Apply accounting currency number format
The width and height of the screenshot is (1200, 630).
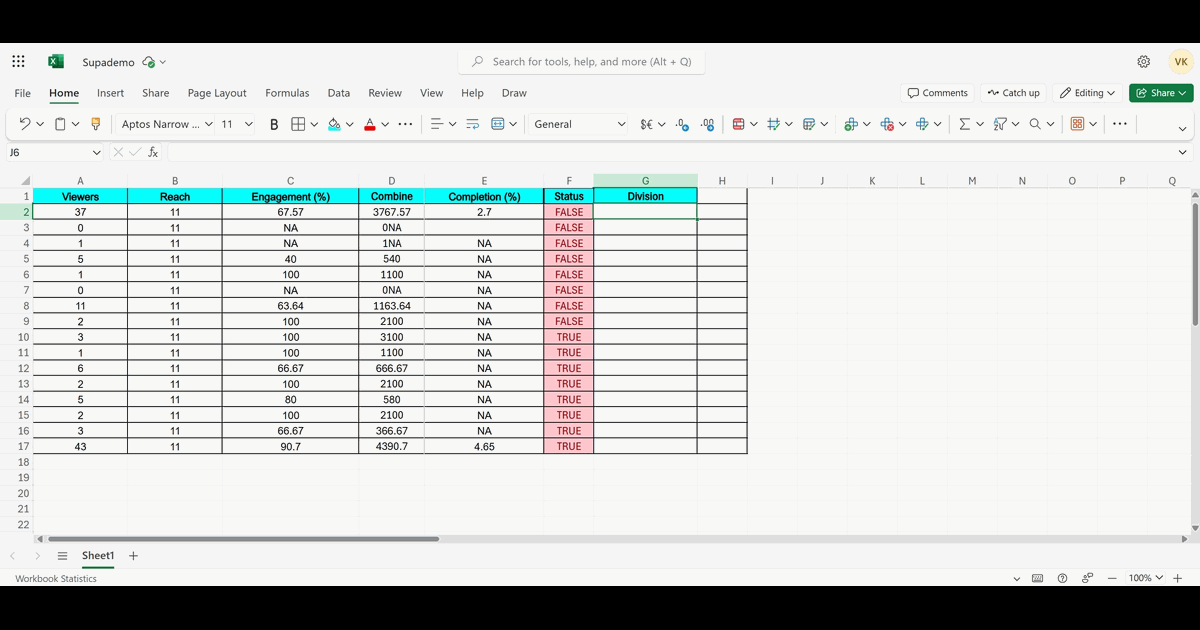coord(646,124)
